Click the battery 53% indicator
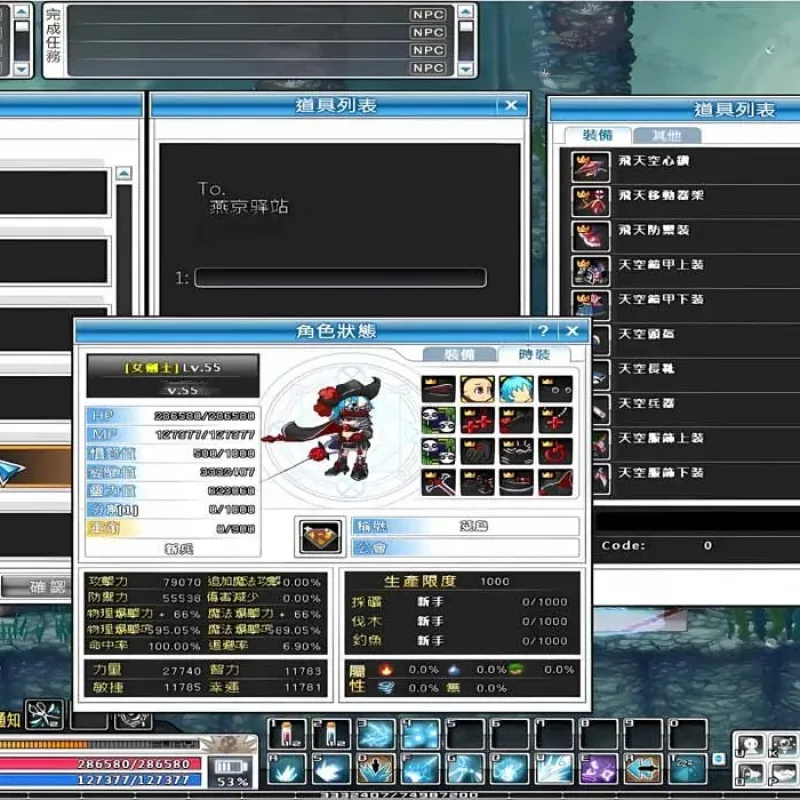This screenshot has width=800, height=800. click(x=231, y=772)
